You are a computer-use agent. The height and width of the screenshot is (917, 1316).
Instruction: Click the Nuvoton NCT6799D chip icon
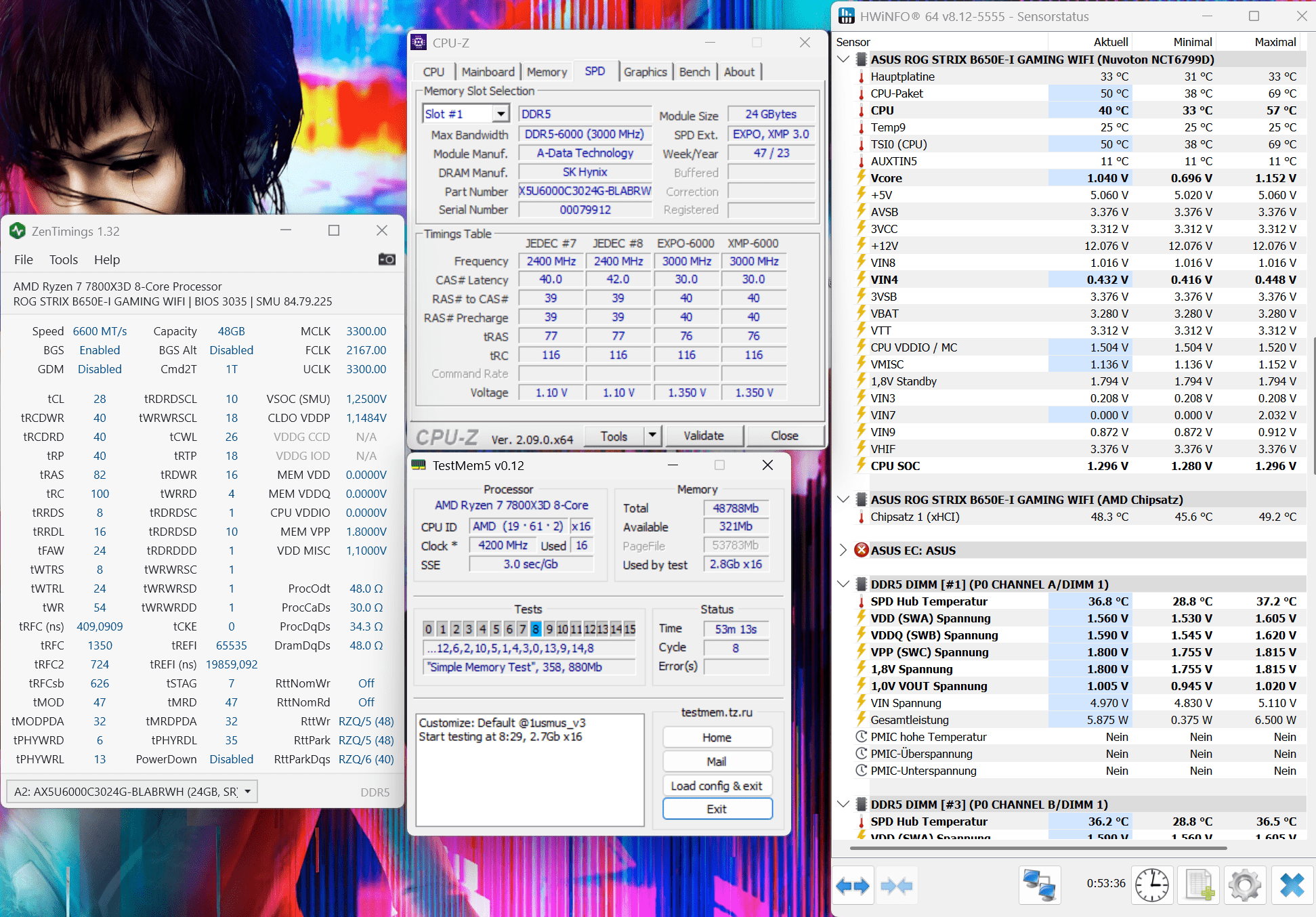pyautogui.click(x=862, y=60)
